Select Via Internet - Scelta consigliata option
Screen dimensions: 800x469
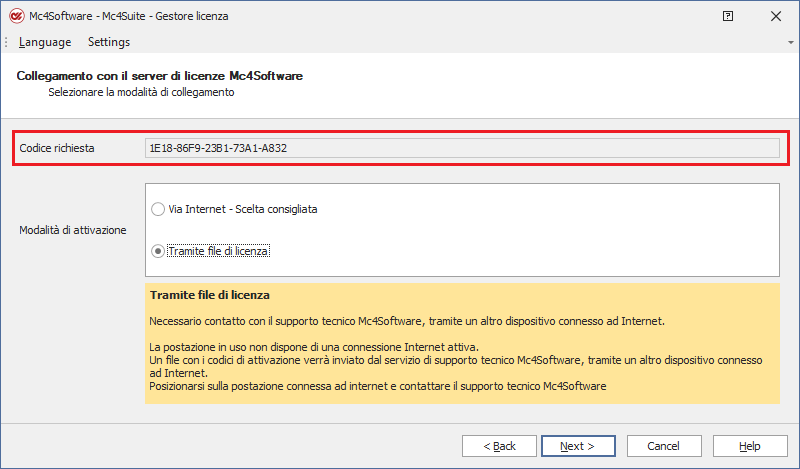[157, 209]
